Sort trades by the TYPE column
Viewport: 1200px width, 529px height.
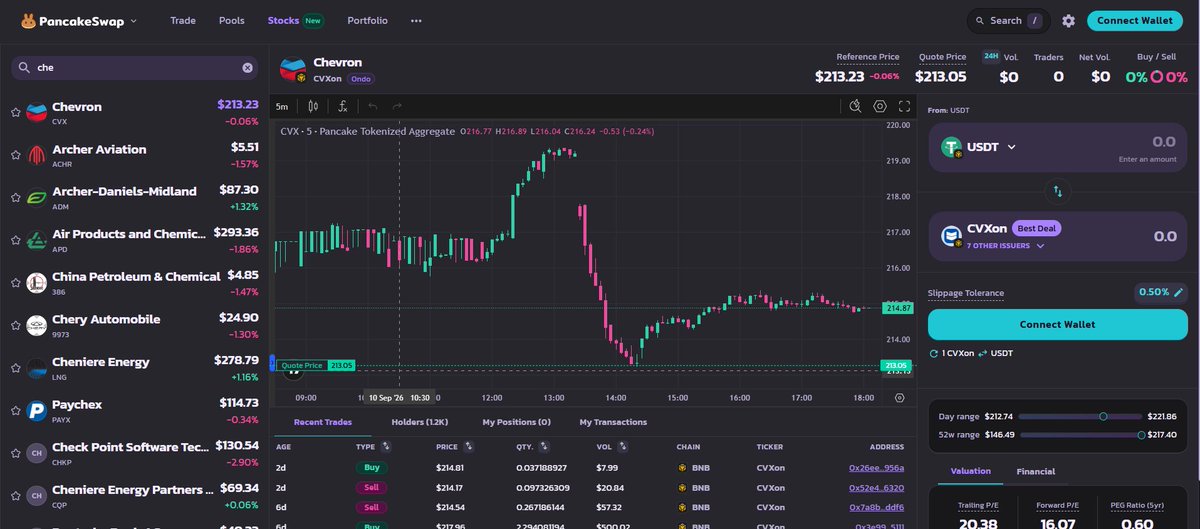pos(385,446)
